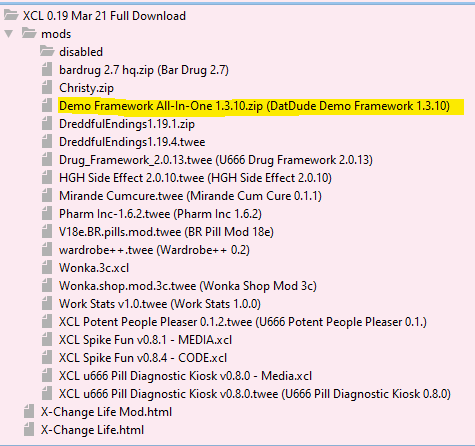Select XCL u666 Pill Diagnostic Kiosk v0.8.0.twee entry
The image size is (475, 446).
point(255,394)
